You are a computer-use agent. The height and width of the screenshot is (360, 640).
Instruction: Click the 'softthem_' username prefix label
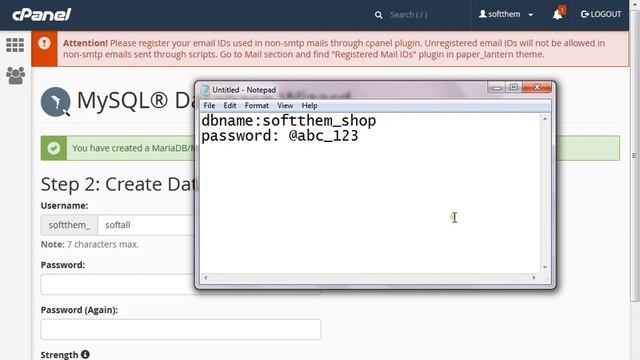69,225
